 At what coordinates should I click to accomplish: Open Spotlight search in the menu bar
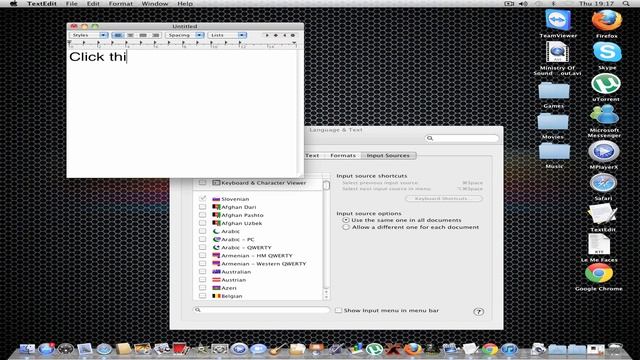click(626, 3)
